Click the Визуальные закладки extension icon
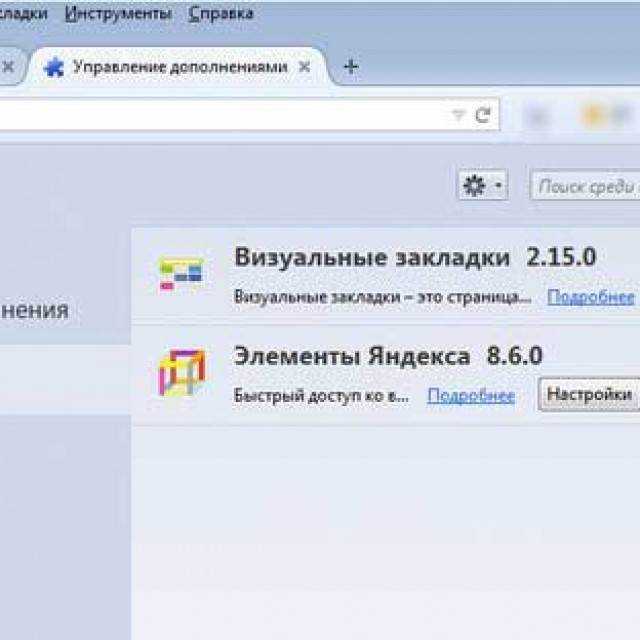The width and height of the screenshot is (640, 640). pyautogui.click(x=181, y=273)
